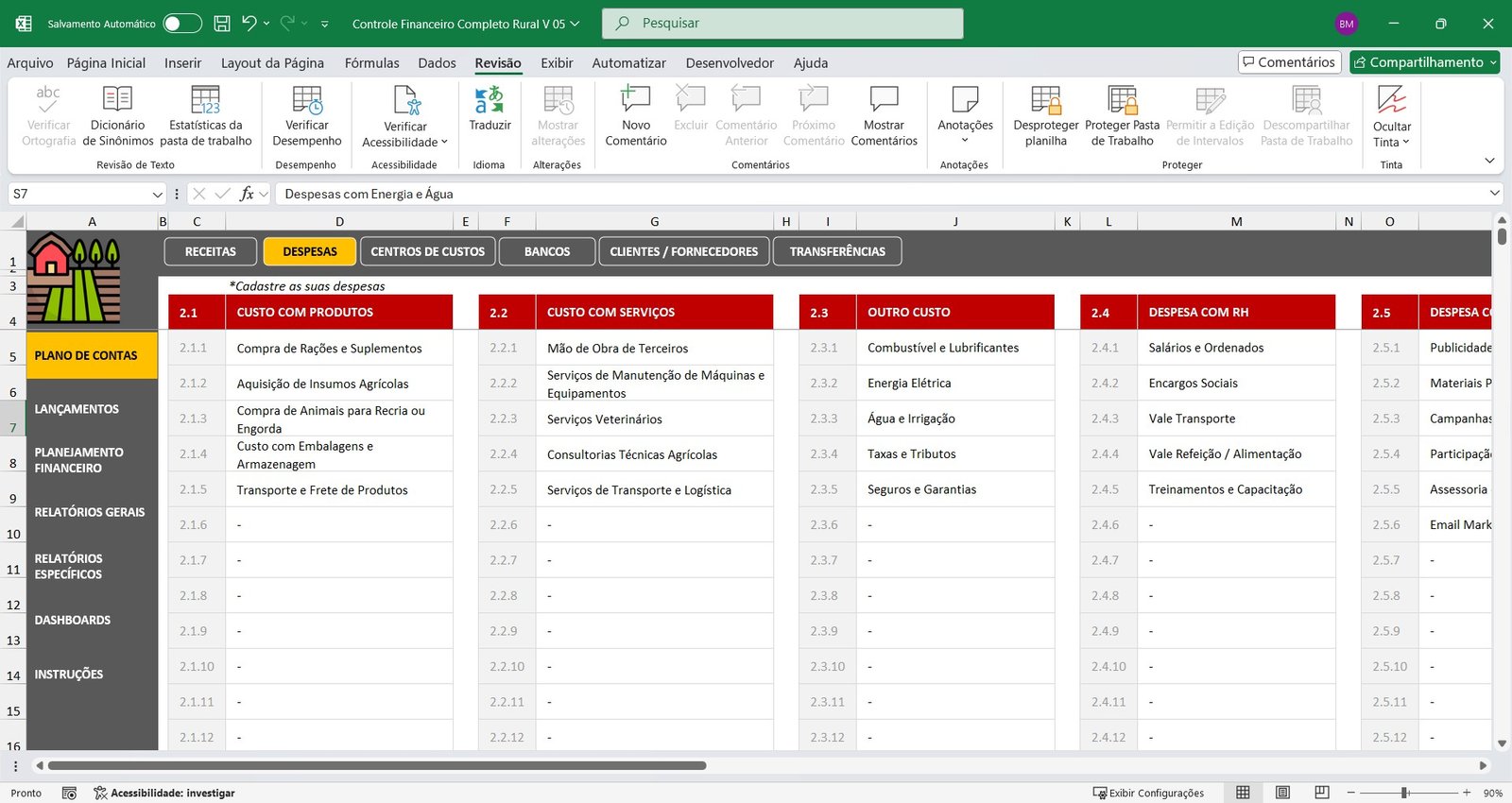The image size is (1512, 803).
Task: Click Desproteger planilha icon
Action: point(1045,100)
